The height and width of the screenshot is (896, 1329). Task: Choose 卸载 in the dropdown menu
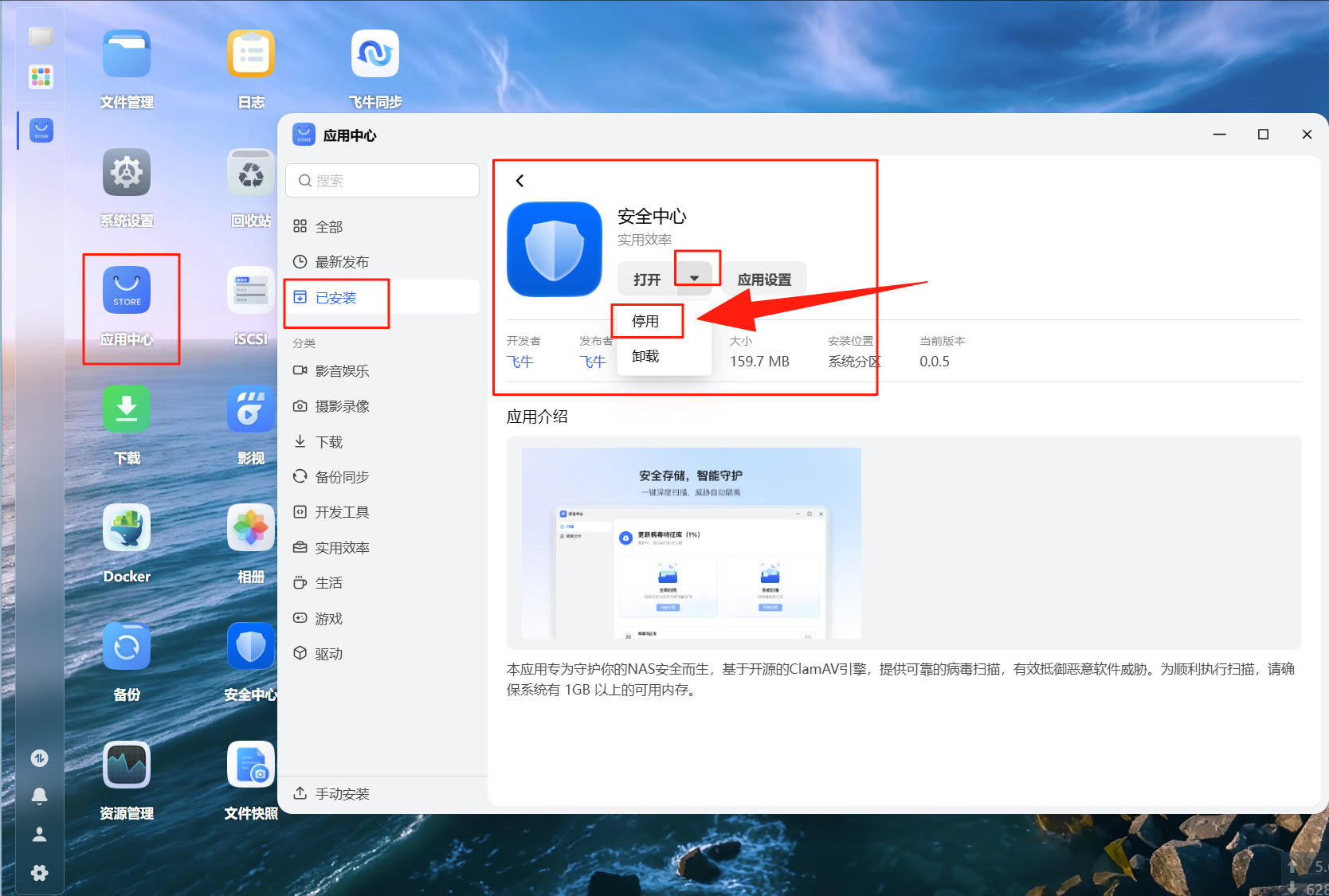[645, 356]
